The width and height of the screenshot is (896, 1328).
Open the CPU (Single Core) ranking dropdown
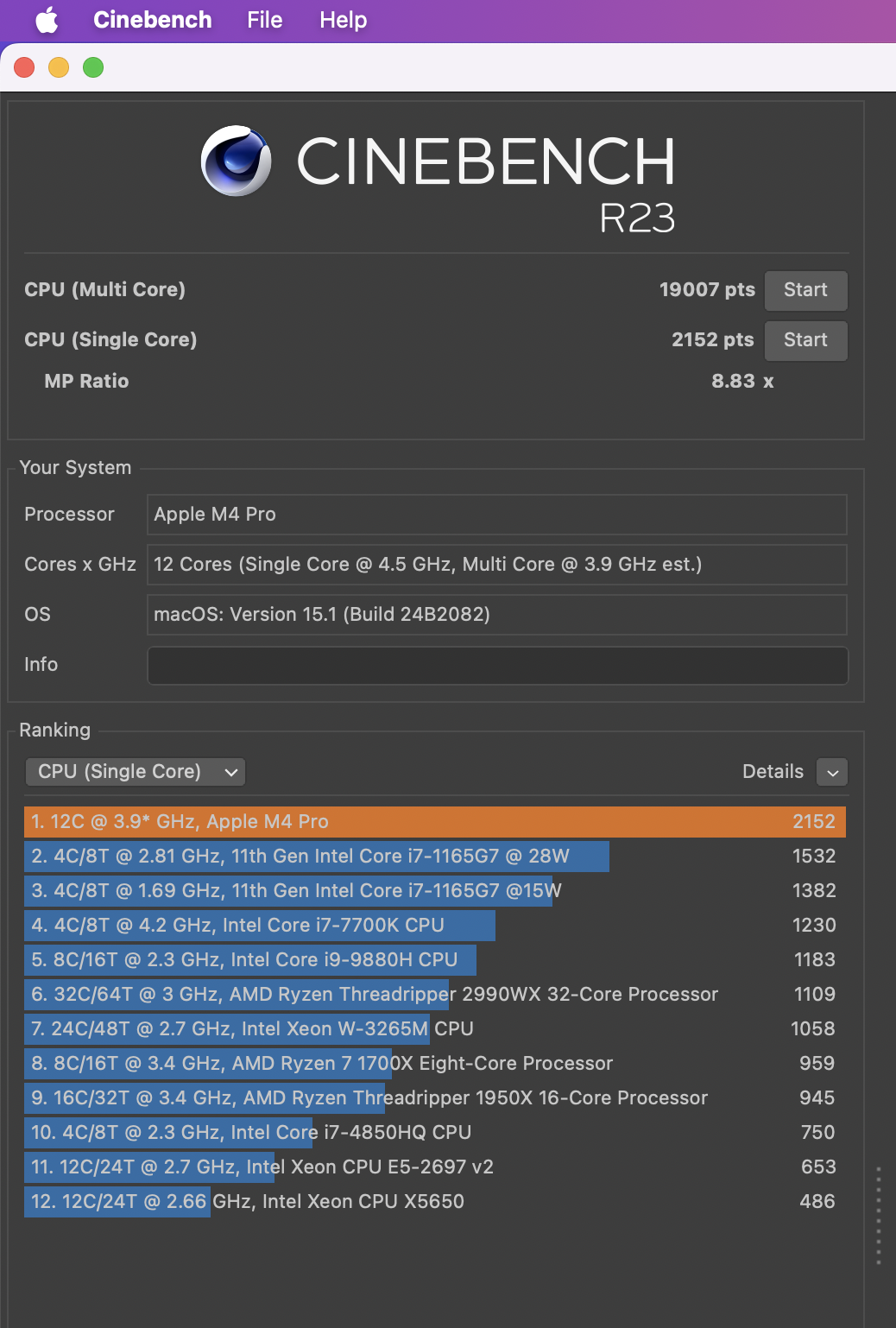tap(136, 772)
